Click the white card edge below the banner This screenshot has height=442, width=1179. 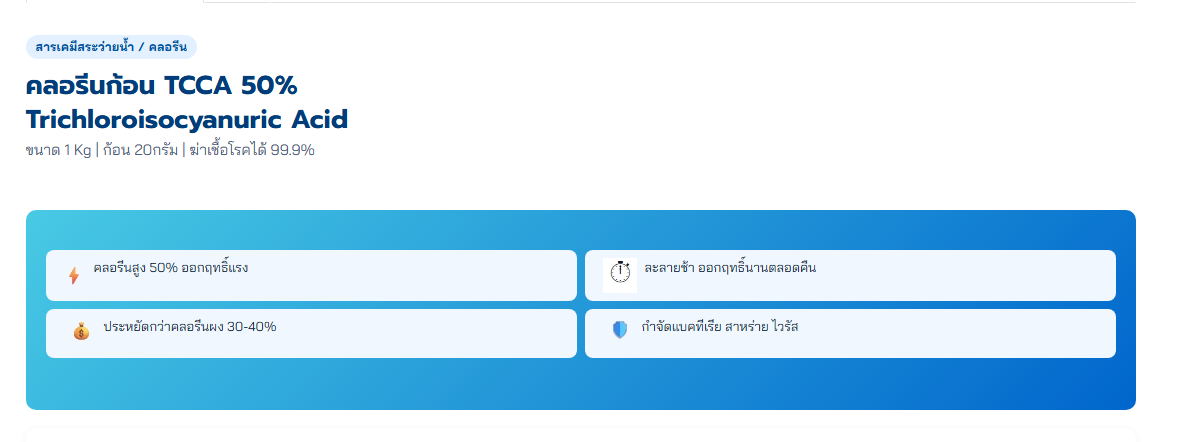coord(580,434)
